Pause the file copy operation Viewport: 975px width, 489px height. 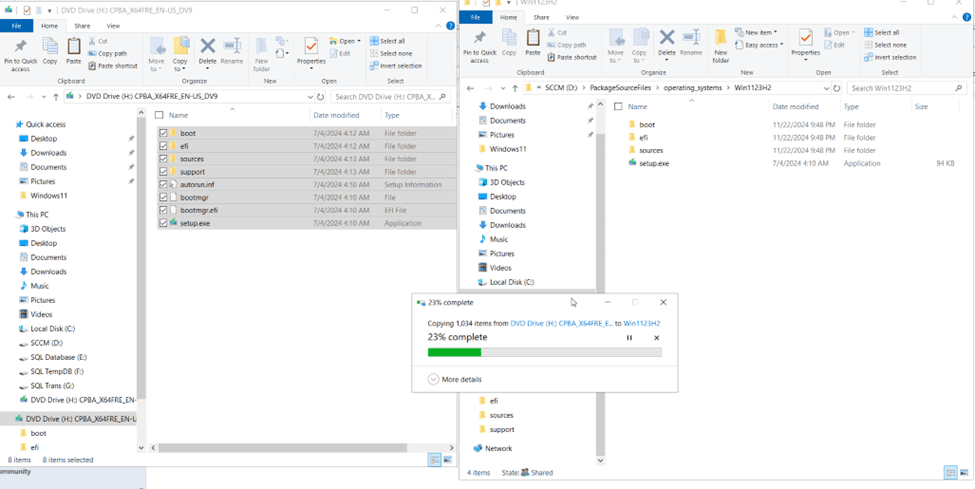click(x=629, y=338)
